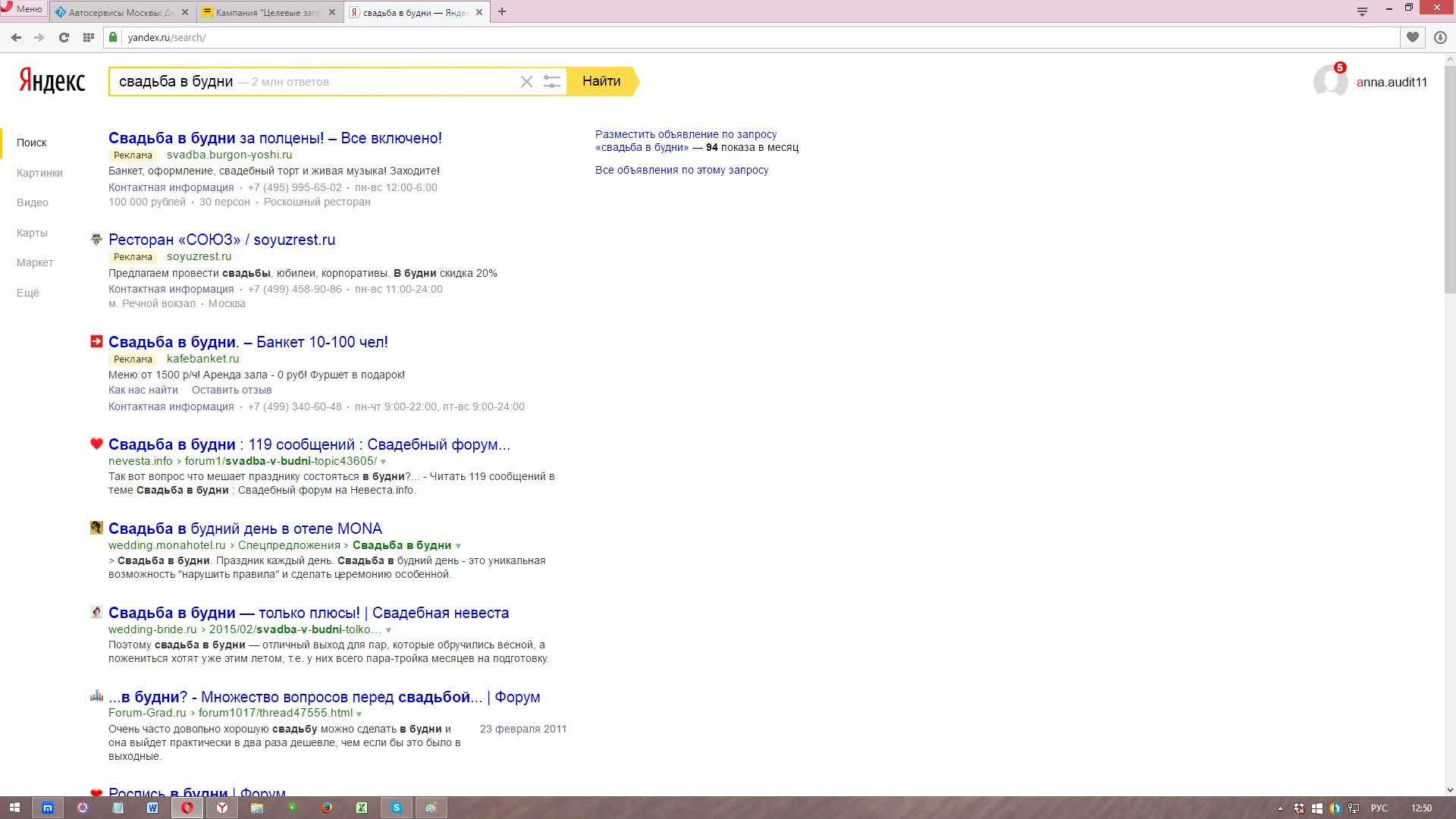Open the speed dial grid icon
1456x819 pixels.
(89, 37)
